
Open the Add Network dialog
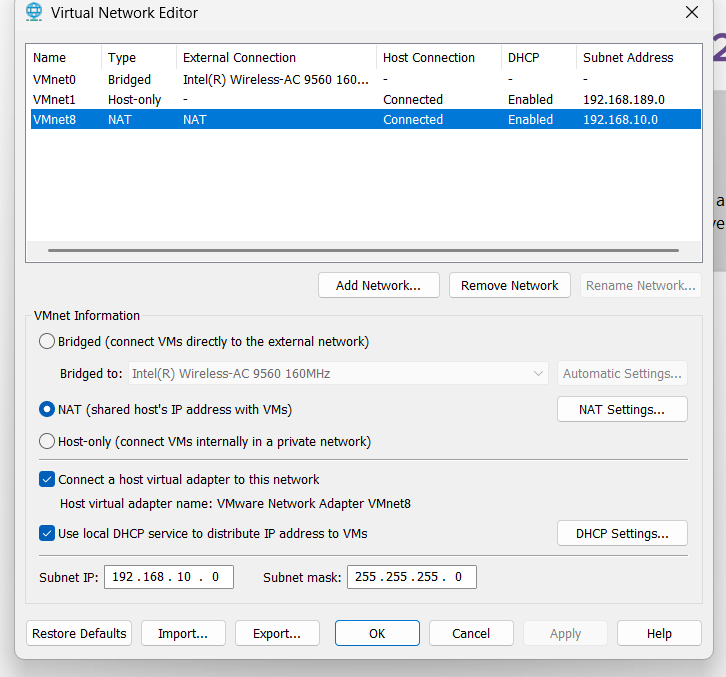[x=378, y=286]
